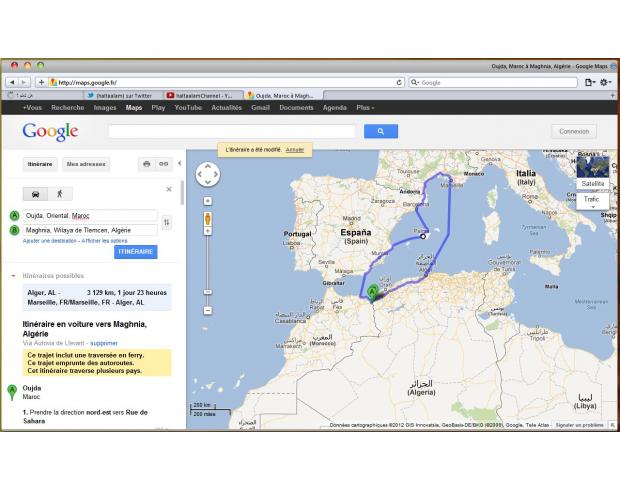Swap start and destination arrows icon
The image size is (620, 490).
[x=166, y=222]
